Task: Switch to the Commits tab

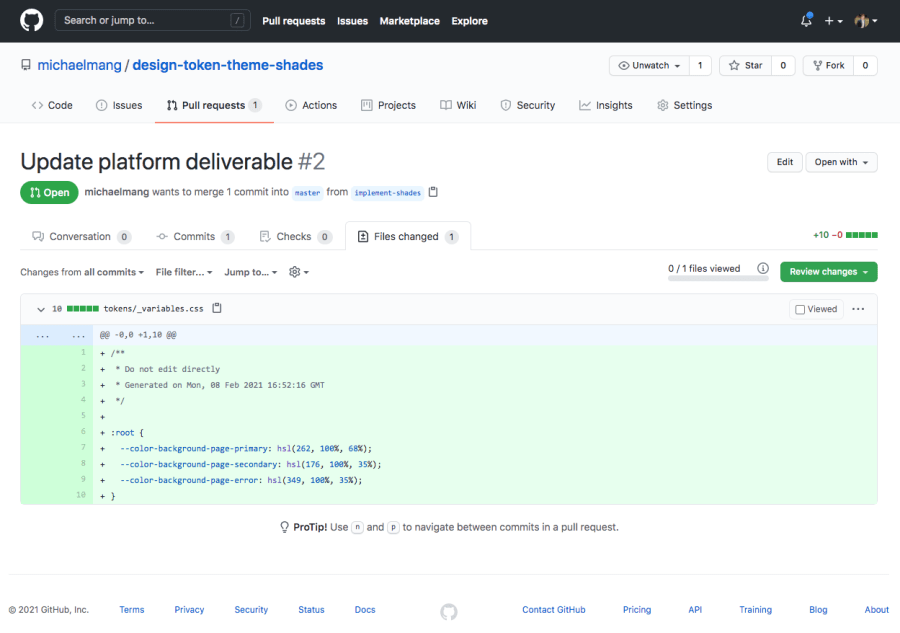Action: coord(195,236)
